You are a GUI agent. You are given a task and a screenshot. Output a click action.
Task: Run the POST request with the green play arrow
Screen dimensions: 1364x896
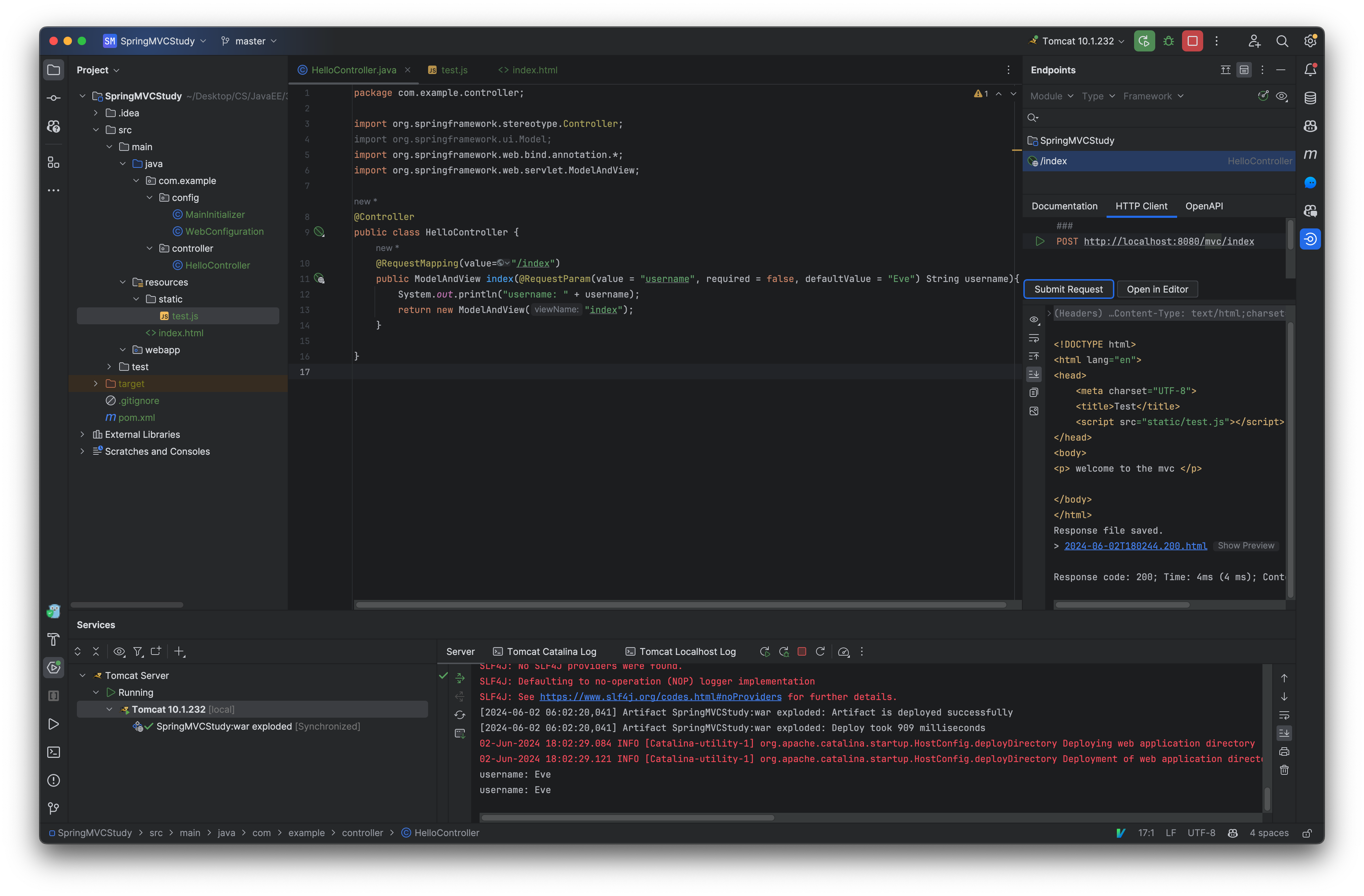click(1040, 241)
